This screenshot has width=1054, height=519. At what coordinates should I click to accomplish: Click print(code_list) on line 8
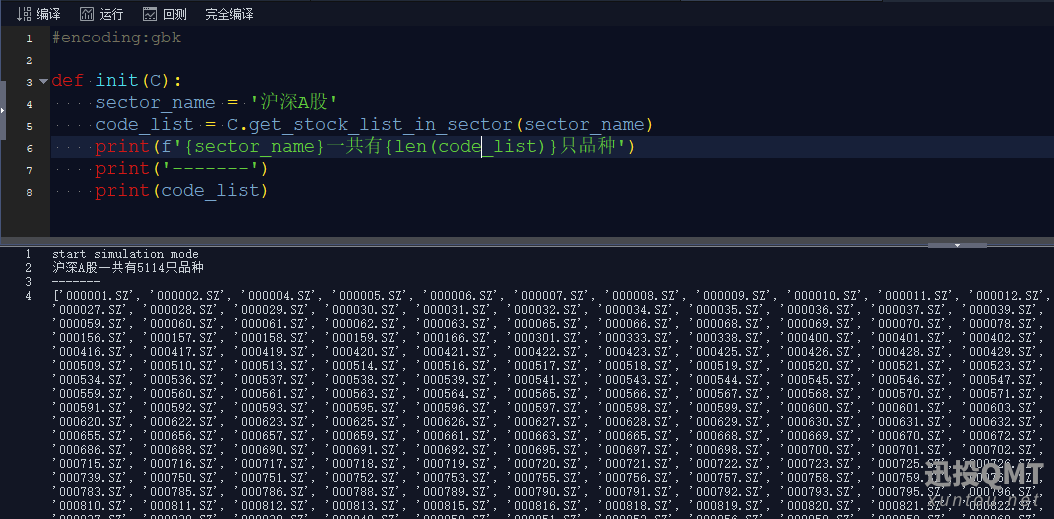[x=182, y=190]
